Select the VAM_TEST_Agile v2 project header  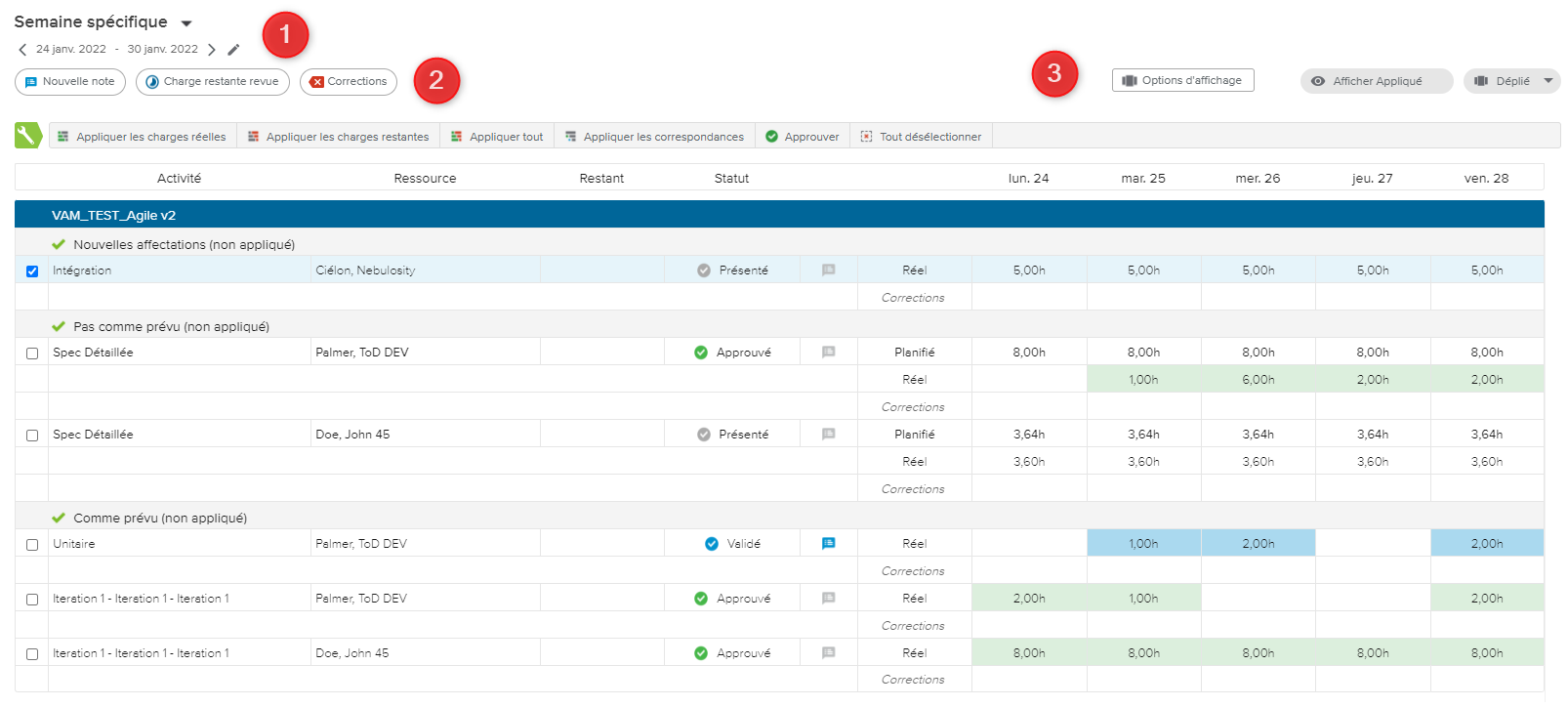tap(114, 215)
